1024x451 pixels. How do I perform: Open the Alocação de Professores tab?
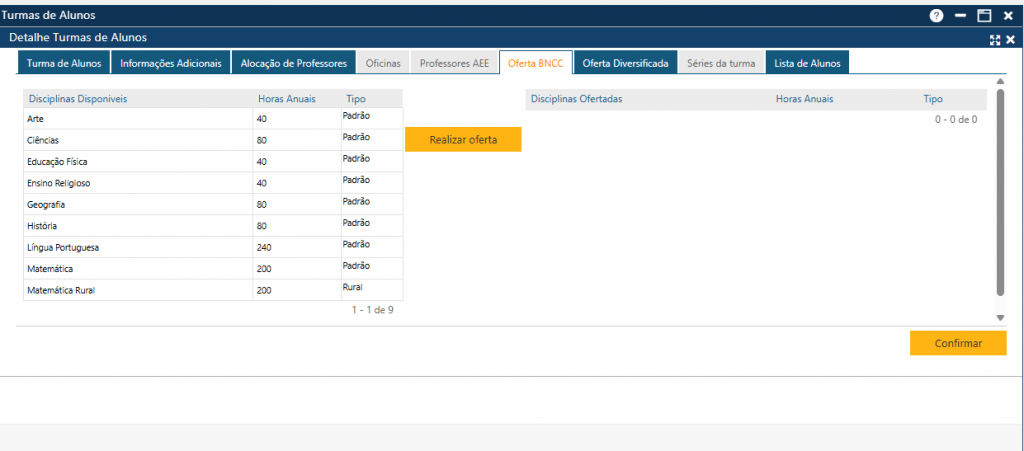(293, 63)
